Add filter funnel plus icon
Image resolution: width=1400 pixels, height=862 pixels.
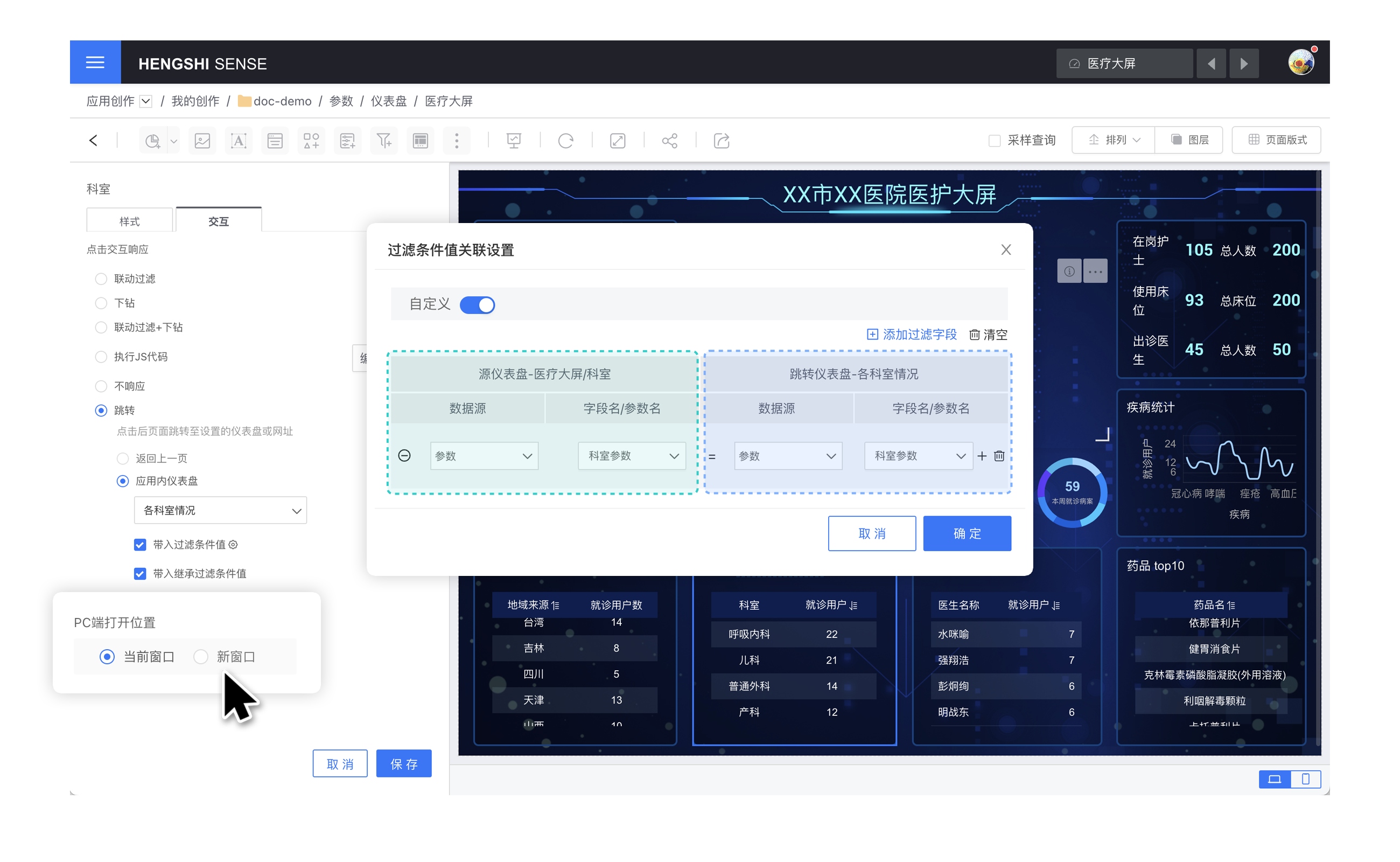[384, 140]
